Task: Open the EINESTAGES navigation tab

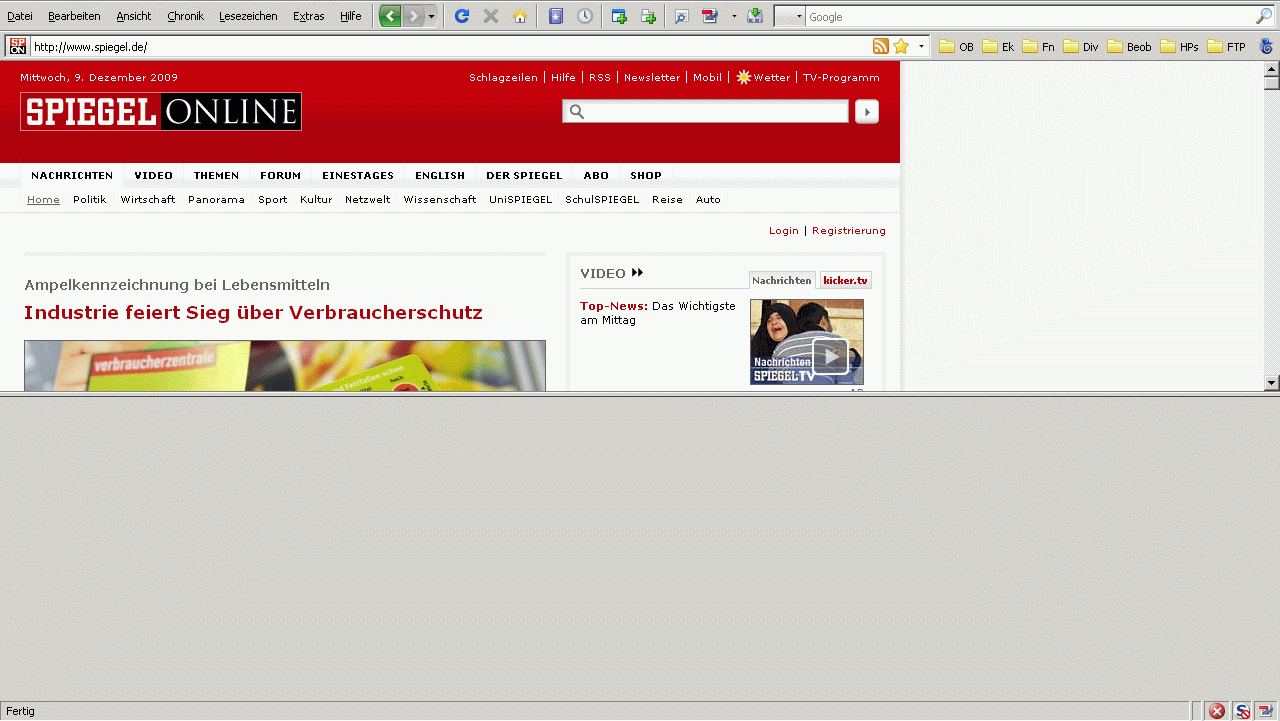Action: (x=358, y=176)
